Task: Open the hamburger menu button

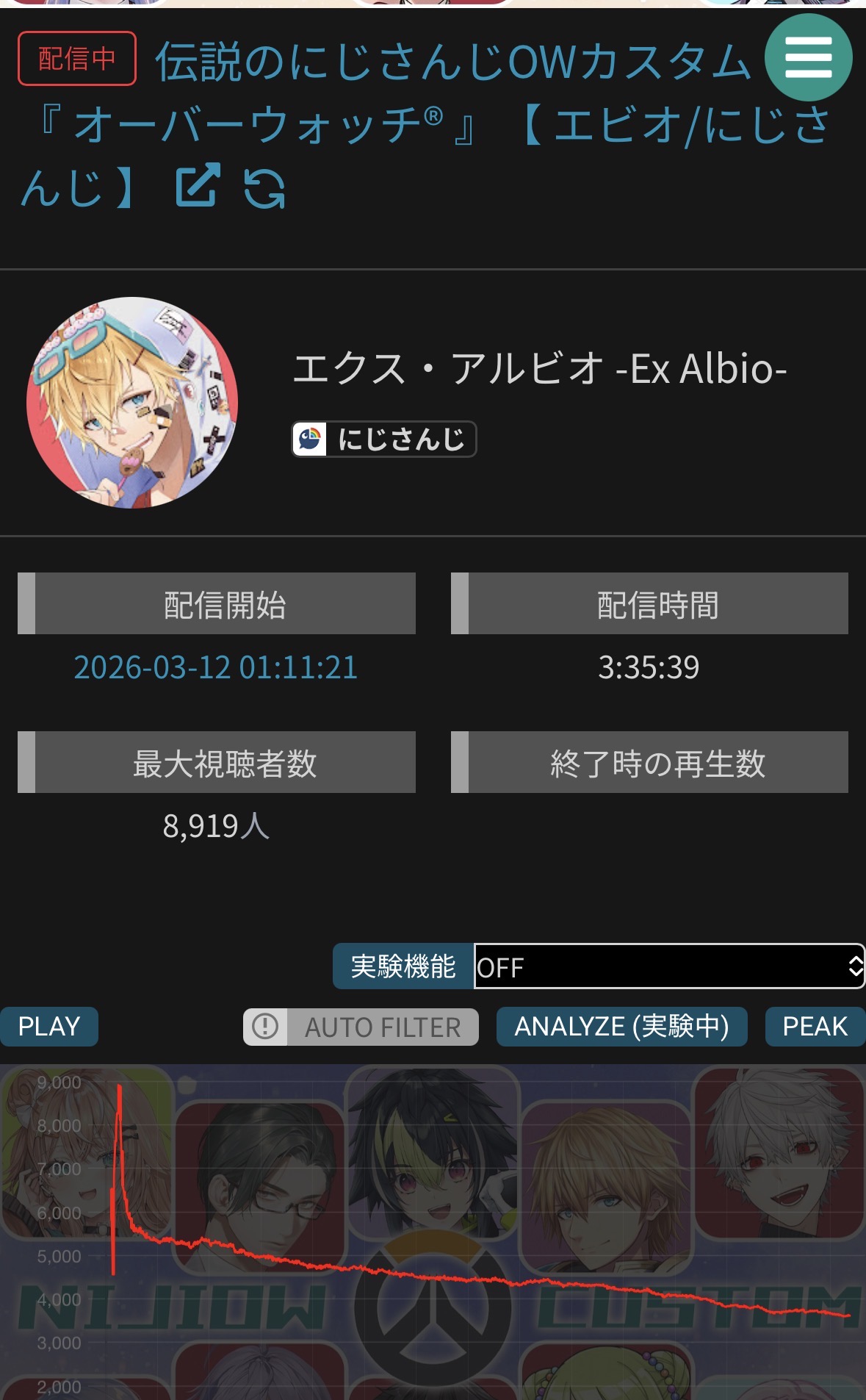Action: point(808,57)
